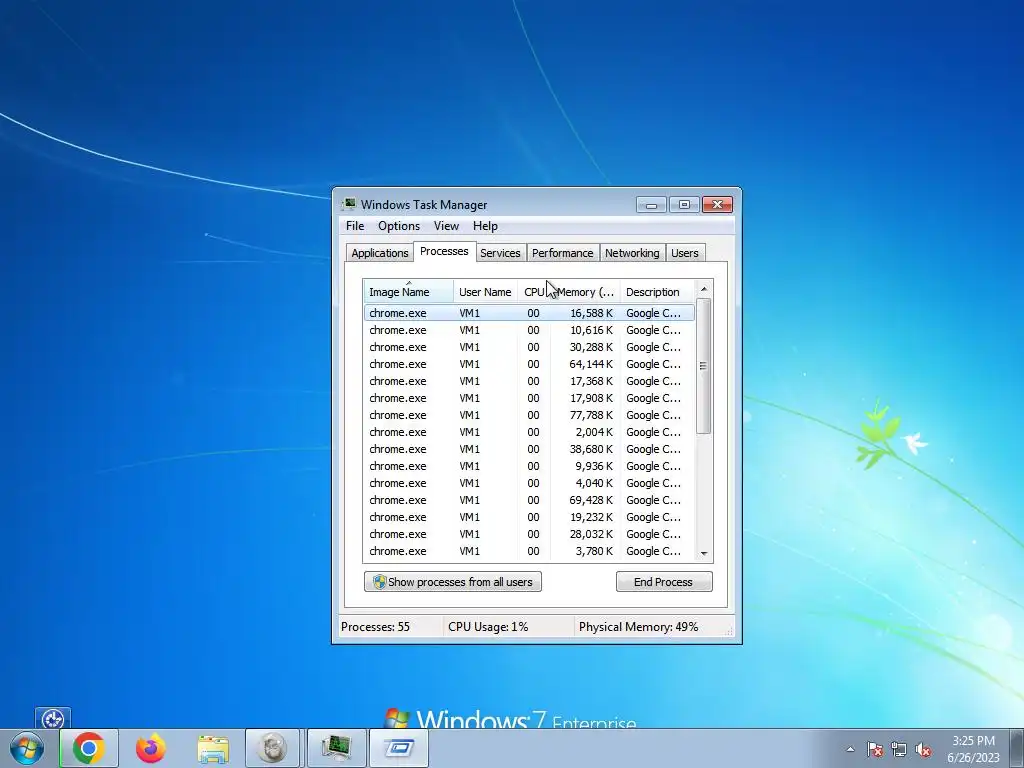
Task: Click the muted volume tray icon
Action: tap(923, 750)
